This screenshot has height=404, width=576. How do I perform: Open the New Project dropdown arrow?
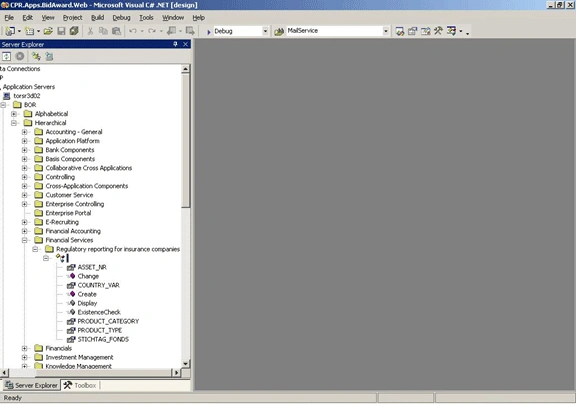click(19, 32)
